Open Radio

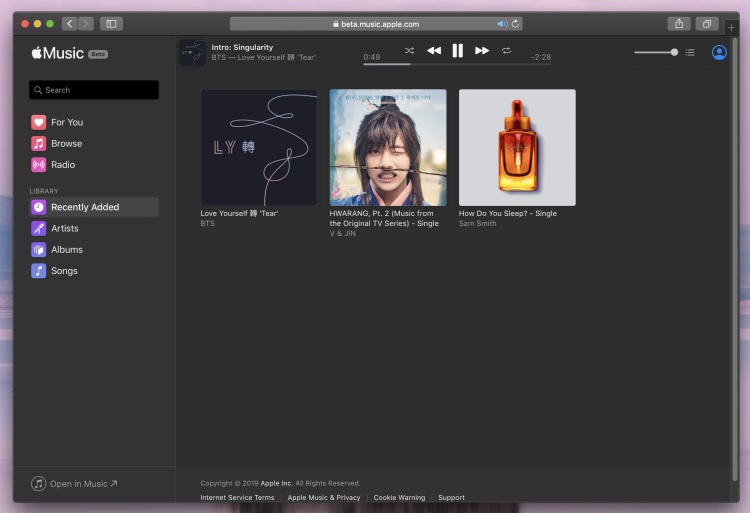point(94,164)
